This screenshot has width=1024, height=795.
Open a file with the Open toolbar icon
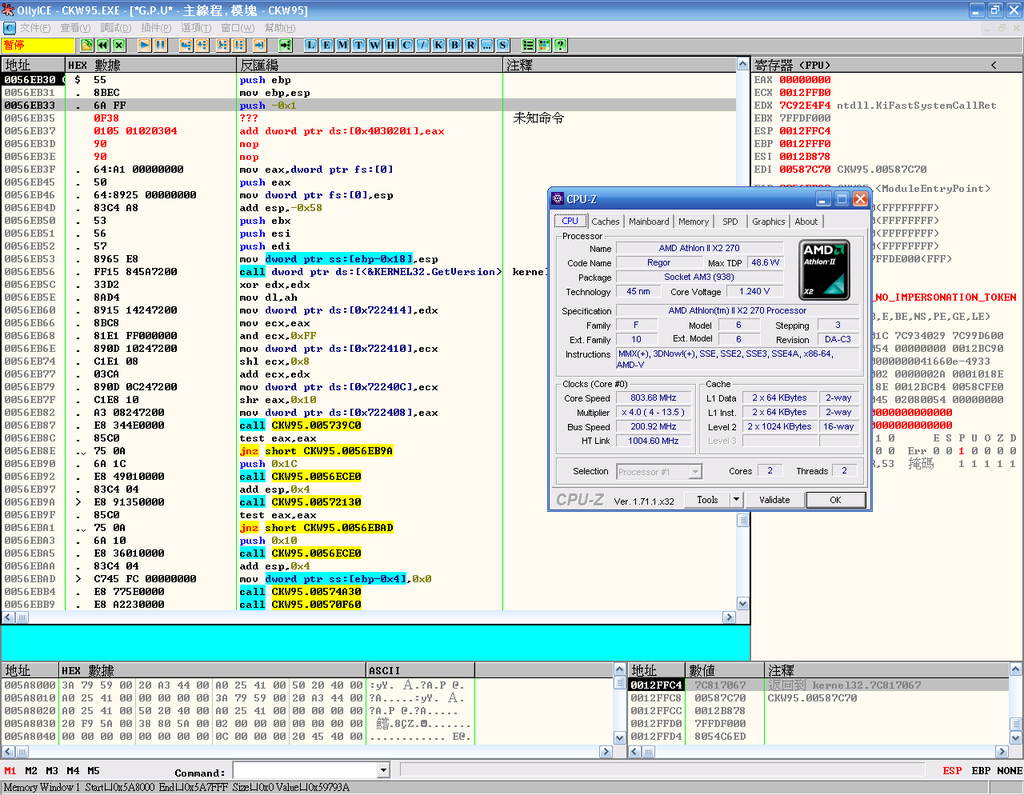click(87, 45)
